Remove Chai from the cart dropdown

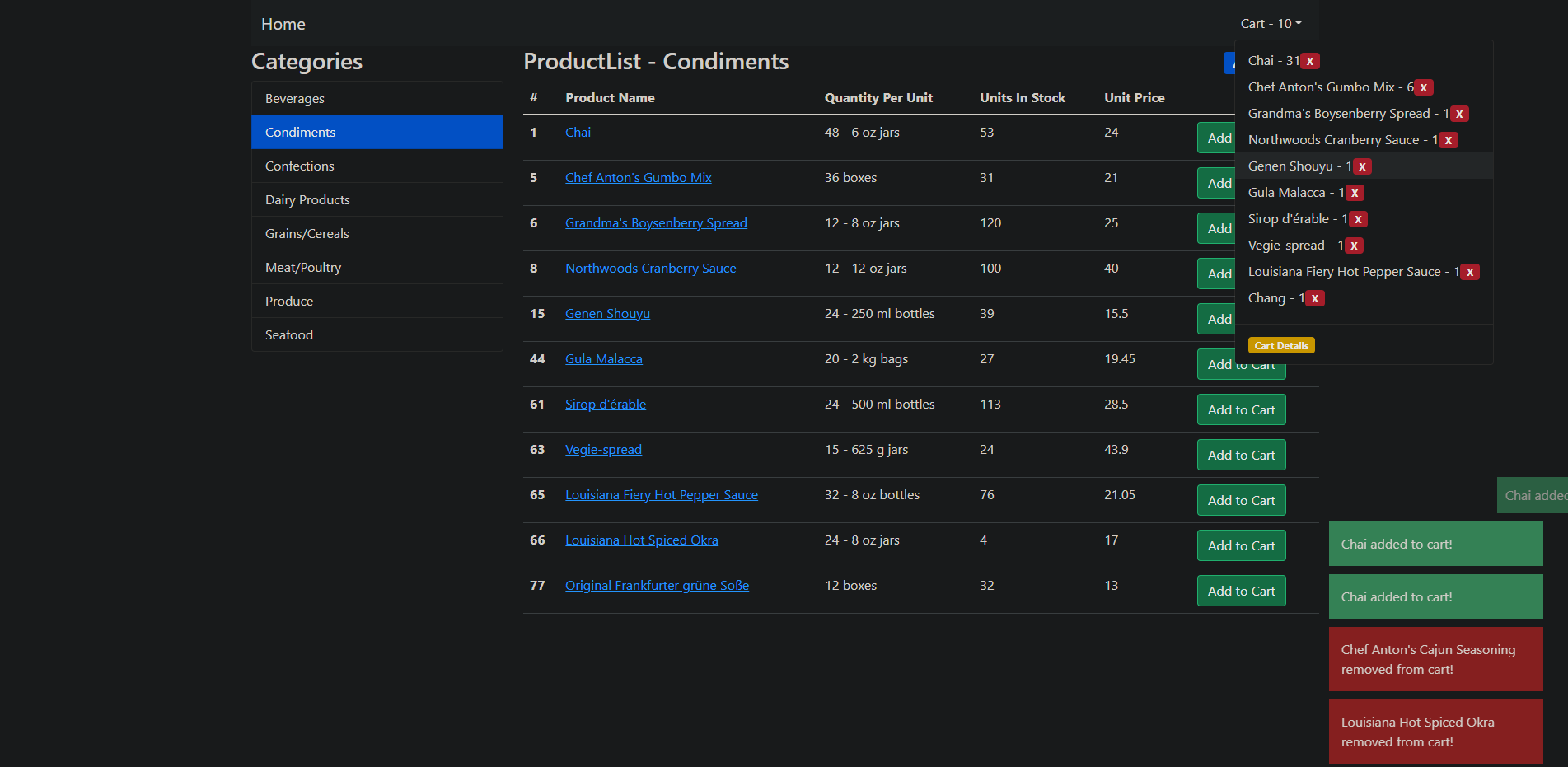1310,61
